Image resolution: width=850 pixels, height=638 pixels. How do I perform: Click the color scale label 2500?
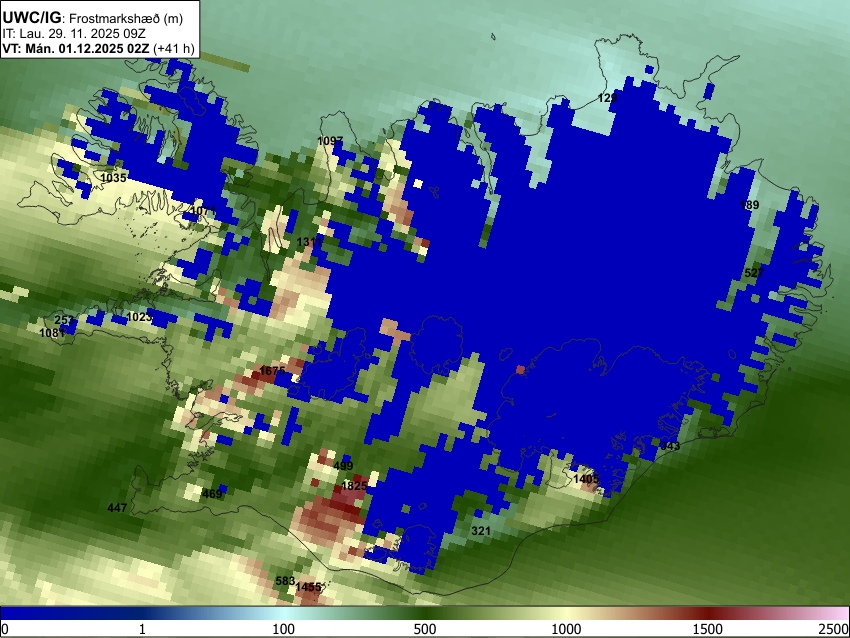click(834, 629)
